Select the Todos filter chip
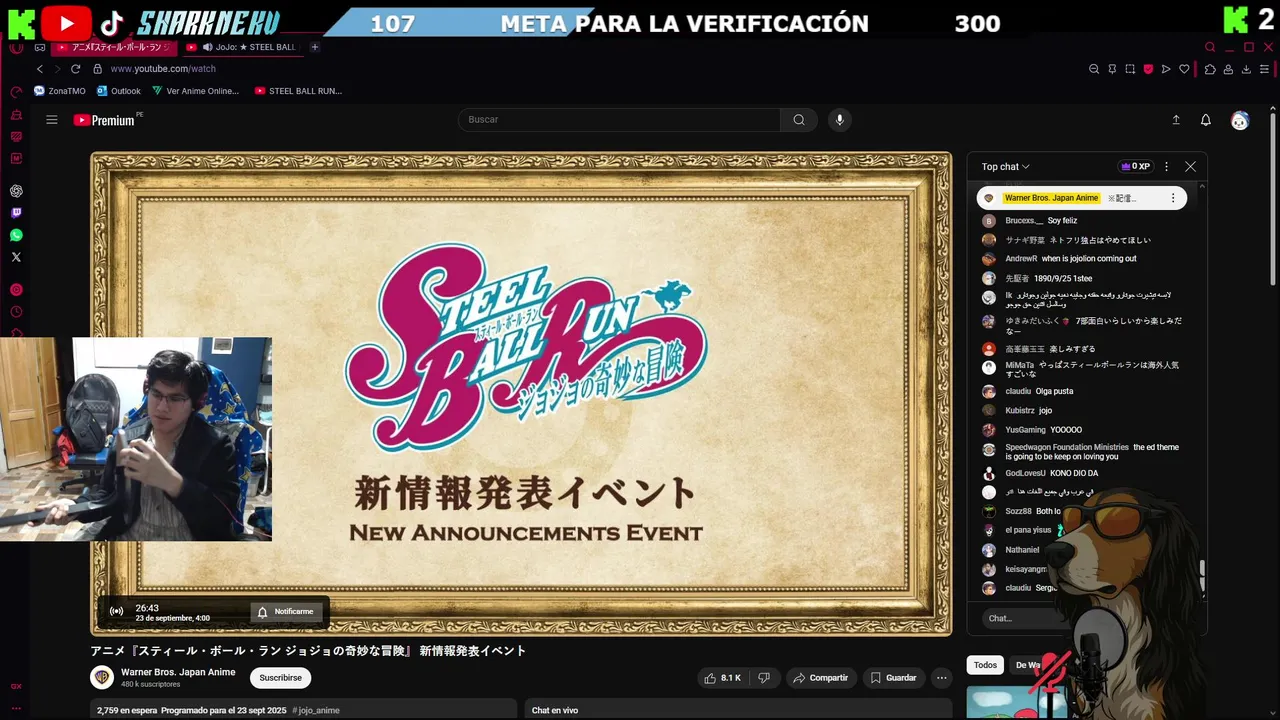This screenshot has width=1280, height=720. [986, 665]
